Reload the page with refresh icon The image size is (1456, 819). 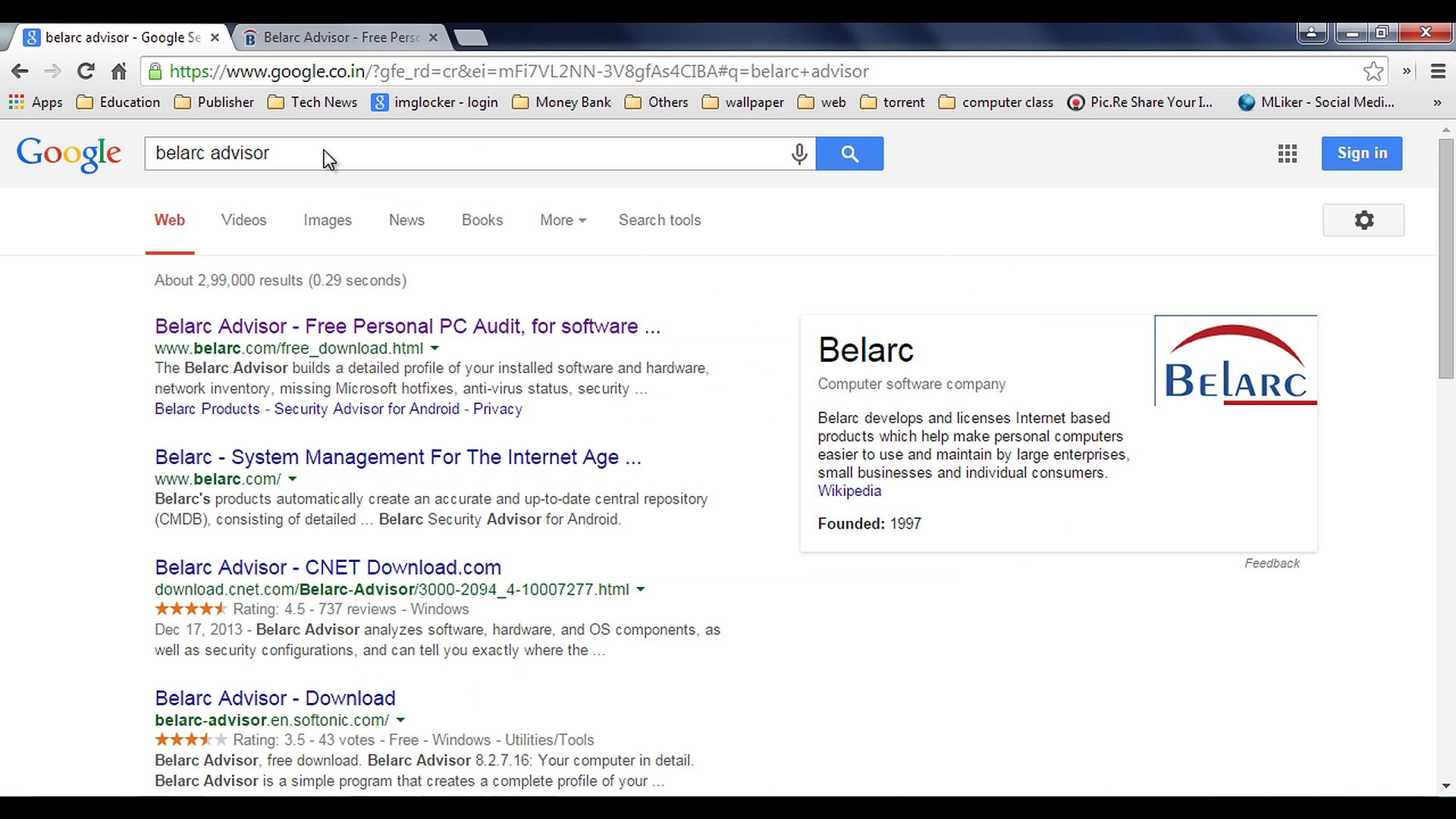coord(86,71)
